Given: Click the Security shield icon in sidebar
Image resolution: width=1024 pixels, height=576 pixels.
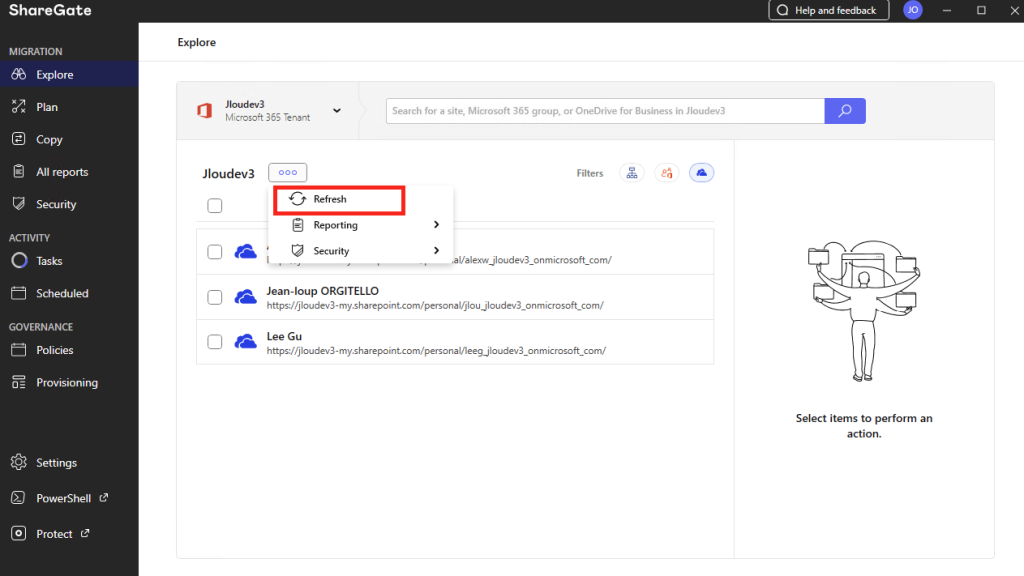Looking at the screenshot, I should tap(19, 204).
